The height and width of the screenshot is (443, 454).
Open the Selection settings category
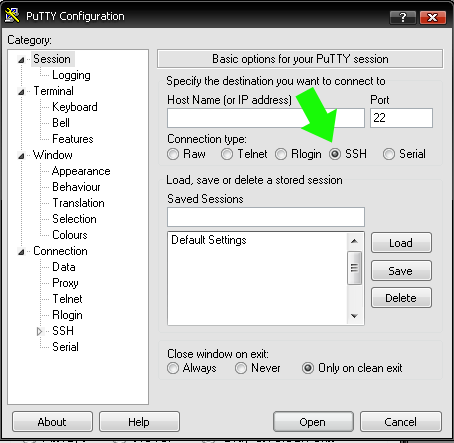coord(74,219)
